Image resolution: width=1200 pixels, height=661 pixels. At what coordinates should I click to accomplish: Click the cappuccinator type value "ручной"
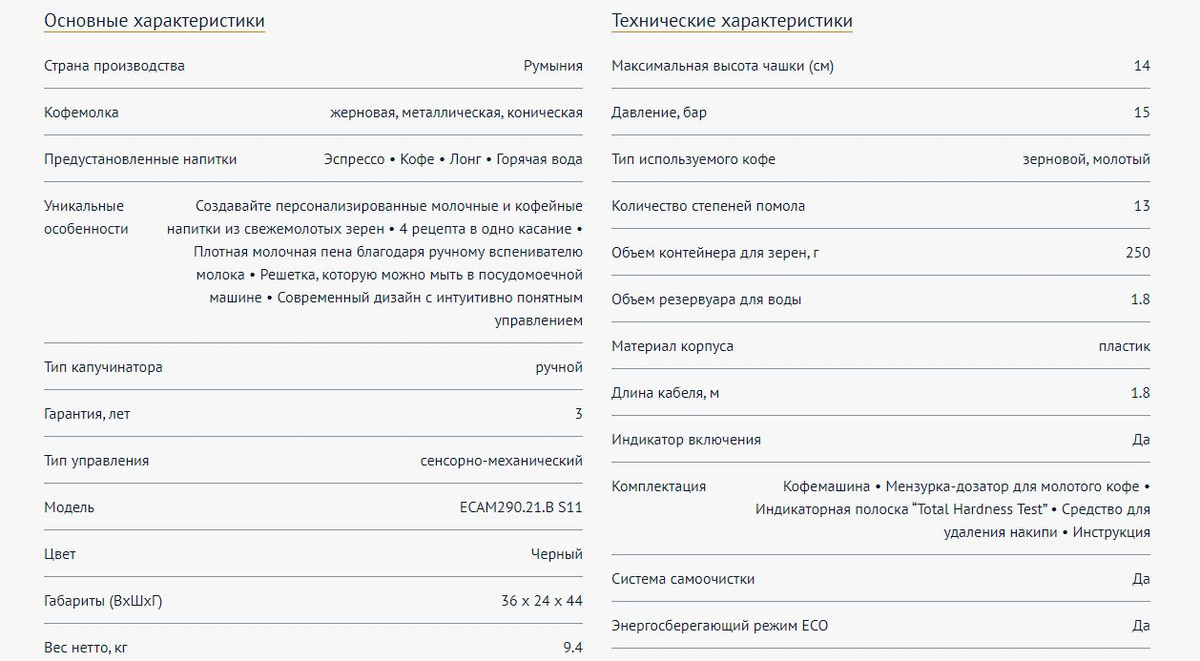point(559,367)
